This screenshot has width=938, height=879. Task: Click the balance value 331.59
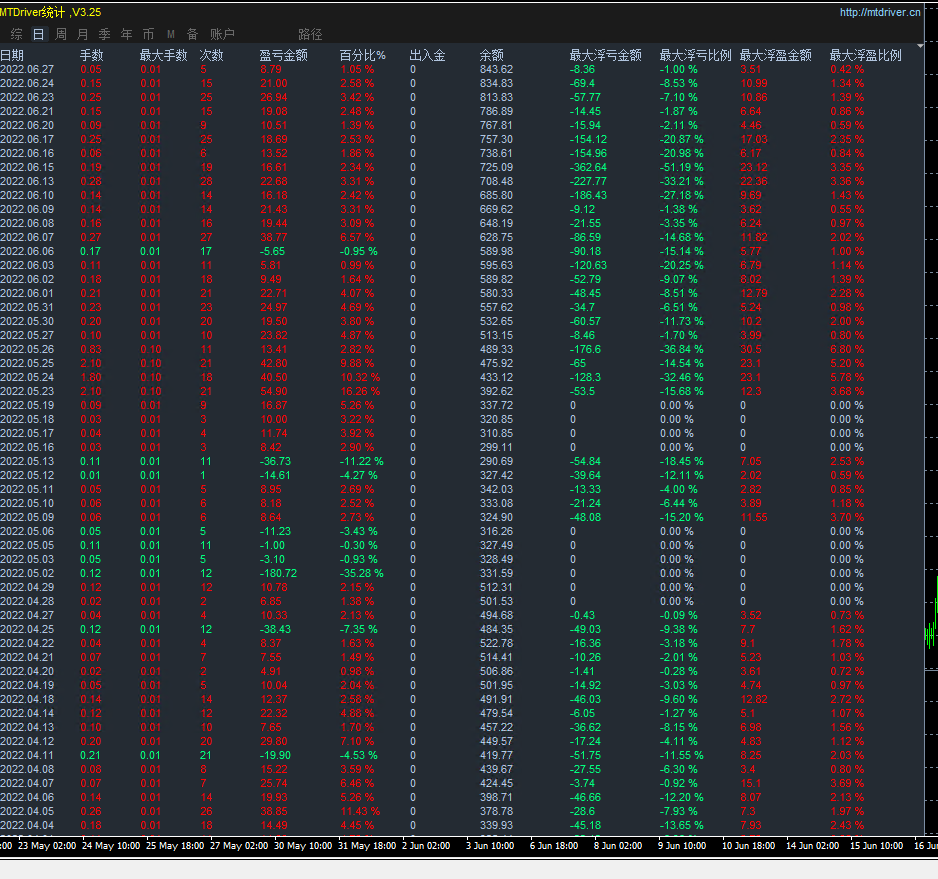496,573
